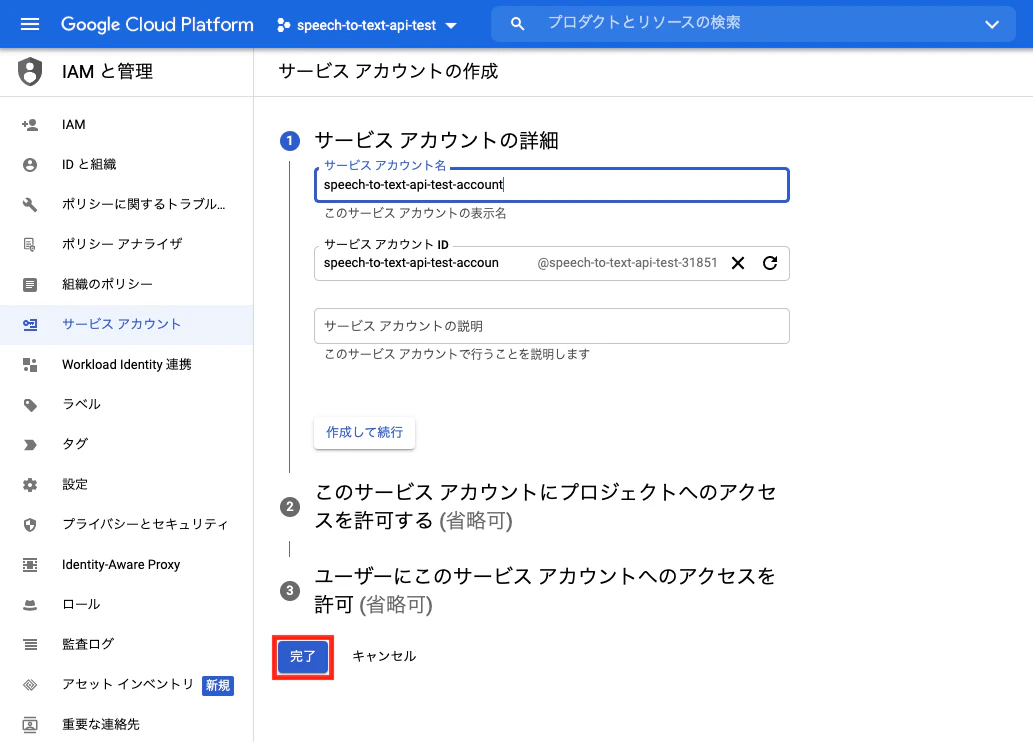Focus the サービス アカウントの説明 field

pyautogui.click(x=551, y=326)
